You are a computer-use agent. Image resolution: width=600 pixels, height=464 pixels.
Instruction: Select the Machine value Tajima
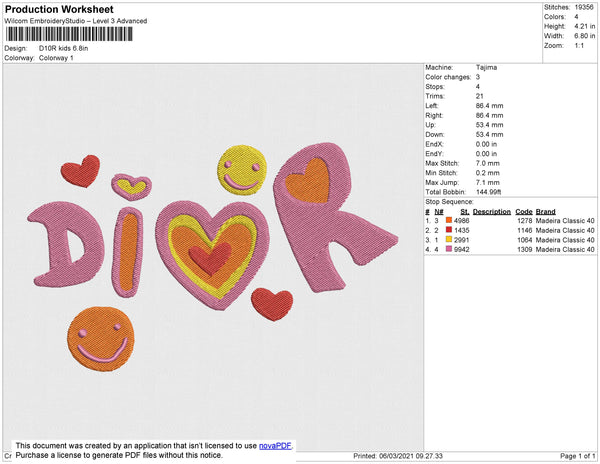pyautogui.click(x=486, y=67)
